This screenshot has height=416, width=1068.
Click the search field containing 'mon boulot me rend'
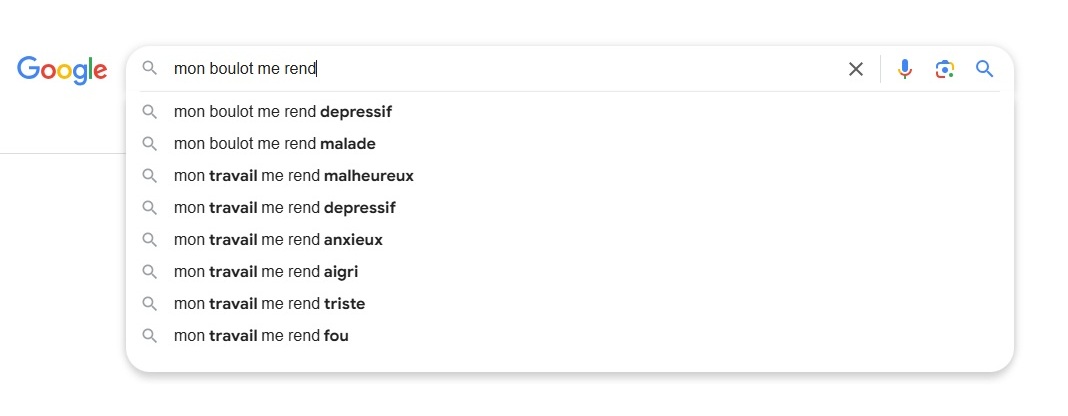(500, 69)
